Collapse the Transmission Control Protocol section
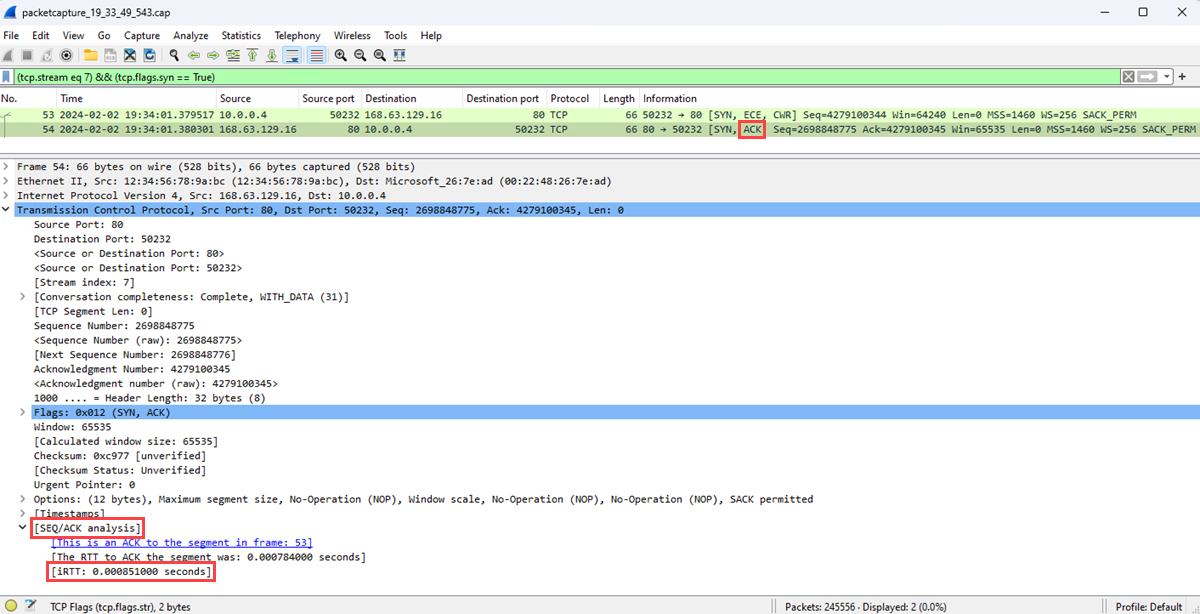 pyautogui.click(x=7, y=209)
